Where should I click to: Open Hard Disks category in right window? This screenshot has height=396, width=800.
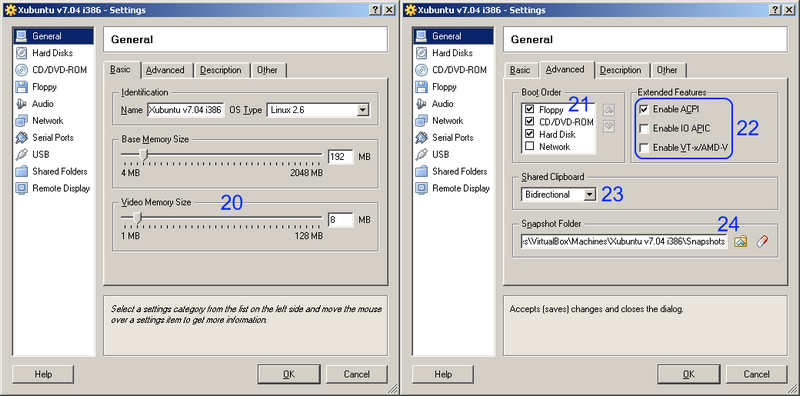(444, 53)
